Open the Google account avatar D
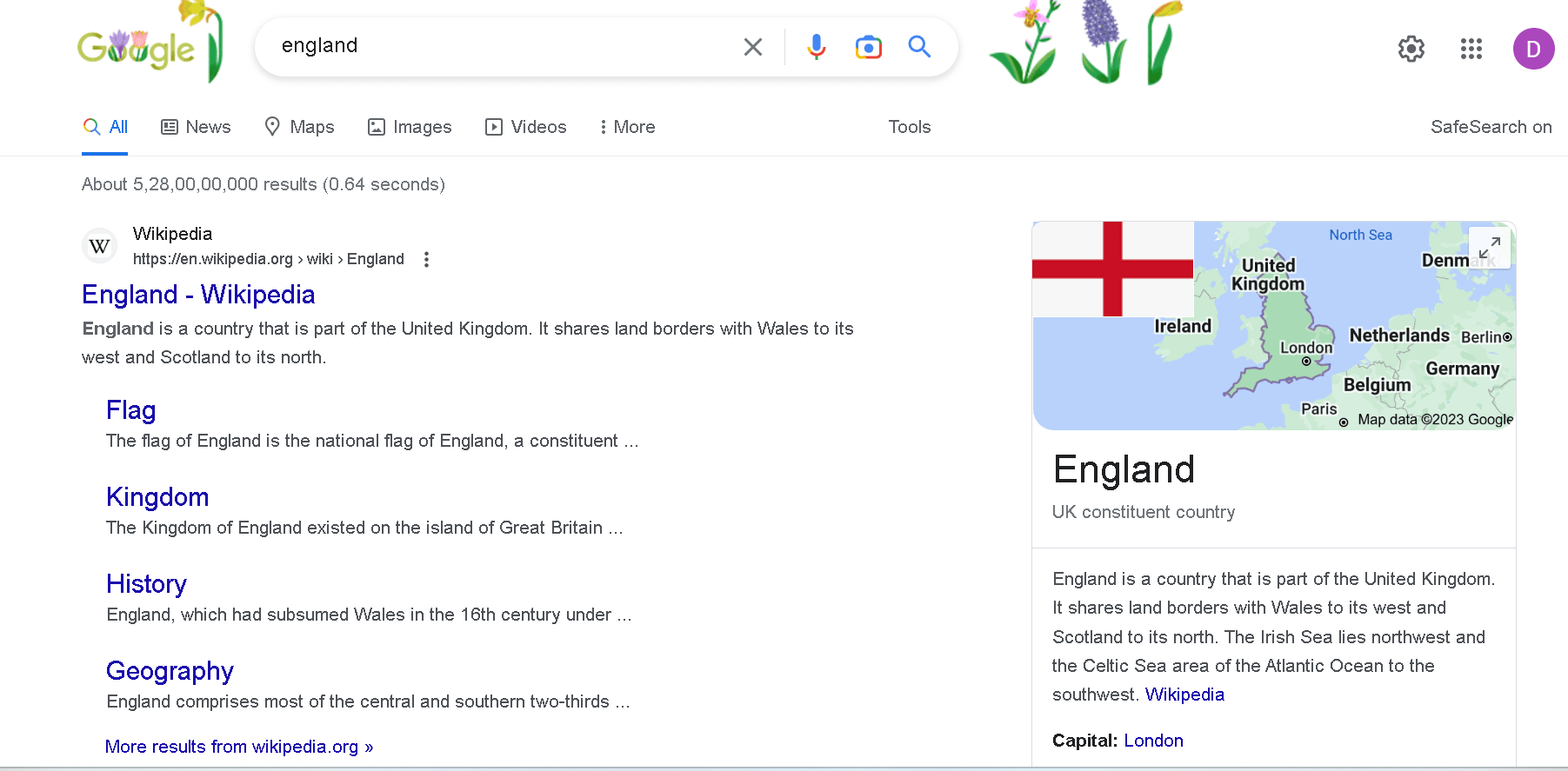The image size is (1568, 771). [1533, 49]
